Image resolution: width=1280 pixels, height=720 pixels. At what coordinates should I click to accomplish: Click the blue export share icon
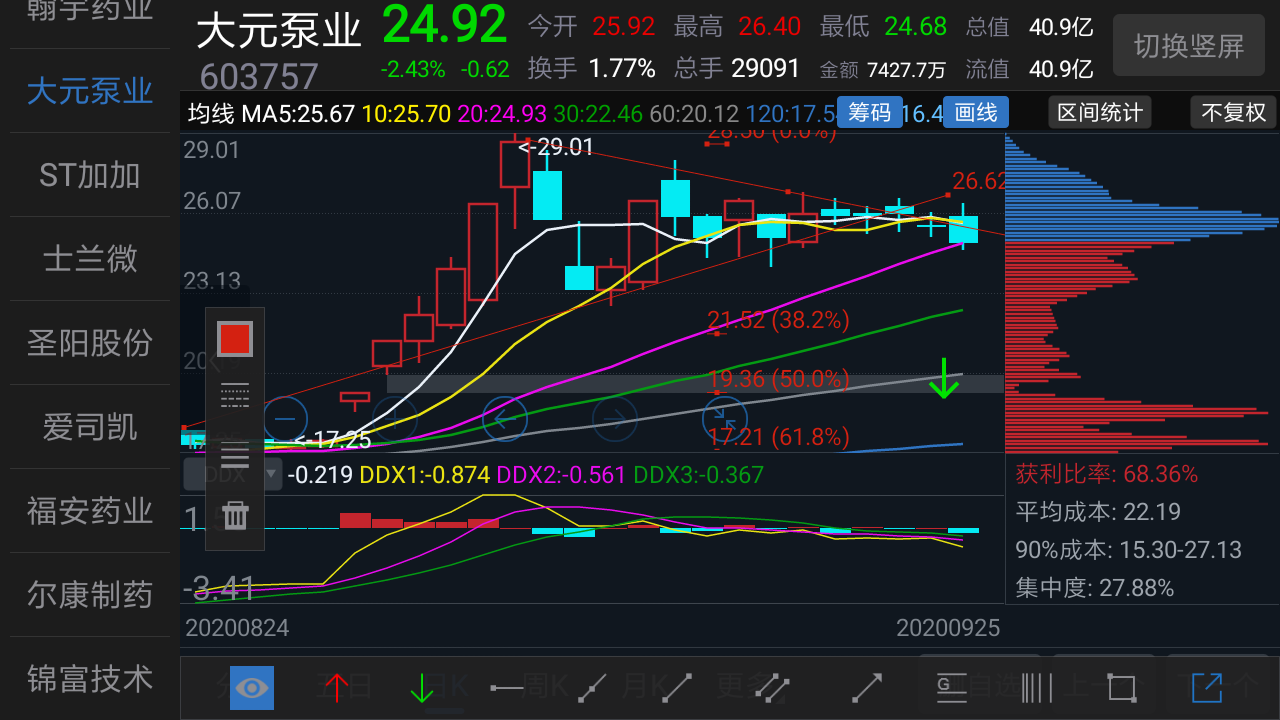pos(1207,688)
